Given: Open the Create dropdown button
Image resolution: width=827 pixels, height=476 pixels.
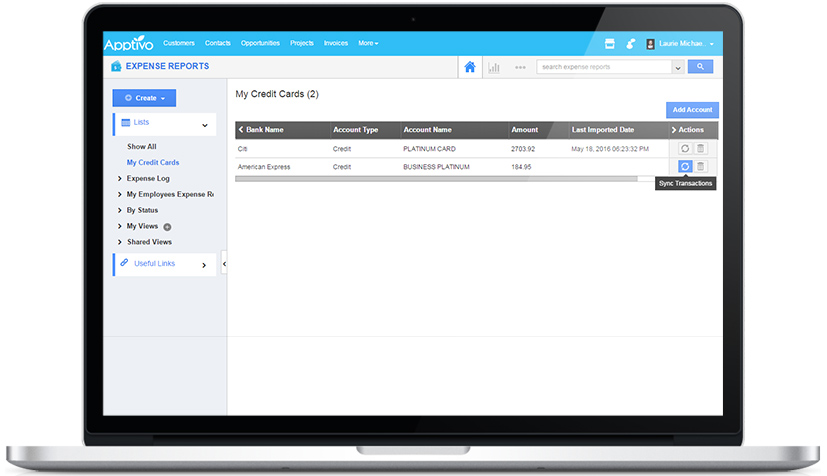Looking at the screenshot, I should pos(144,98).
